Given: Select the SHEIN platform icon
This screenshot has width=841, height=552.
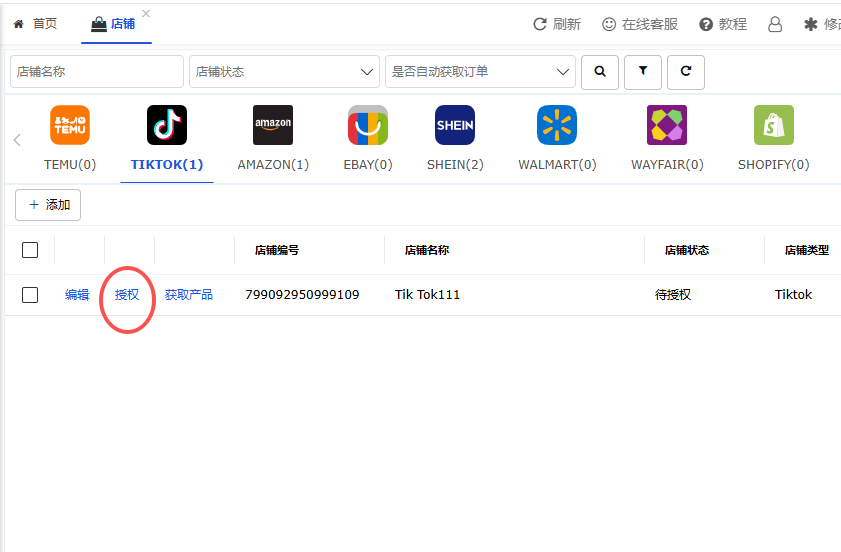Looking at the screenshot, I should 455,125.
